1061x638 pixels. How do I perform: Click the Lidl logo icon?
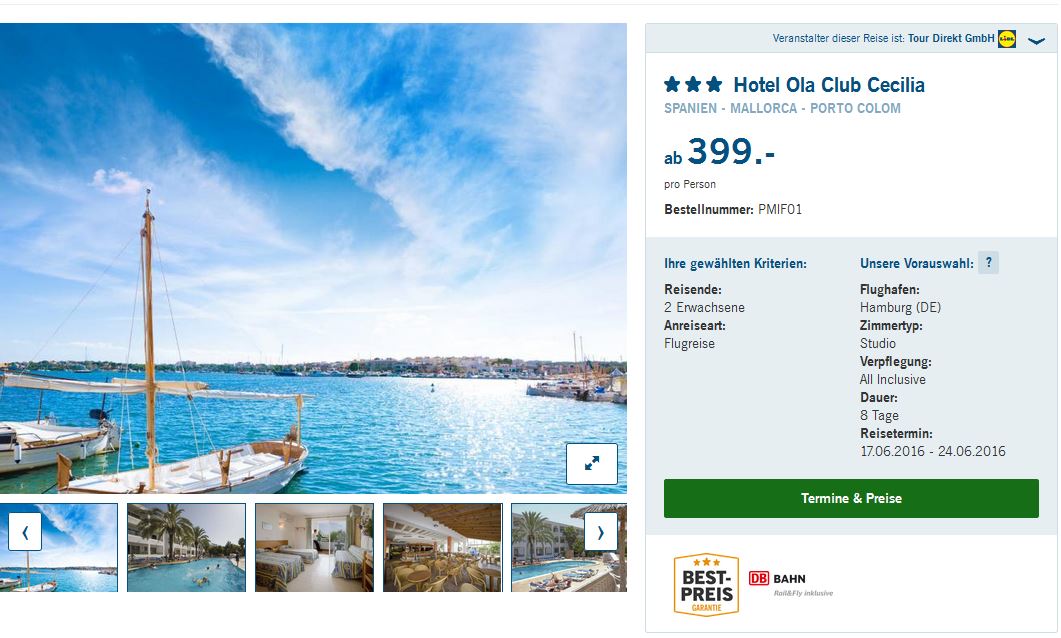[1007, 39]
